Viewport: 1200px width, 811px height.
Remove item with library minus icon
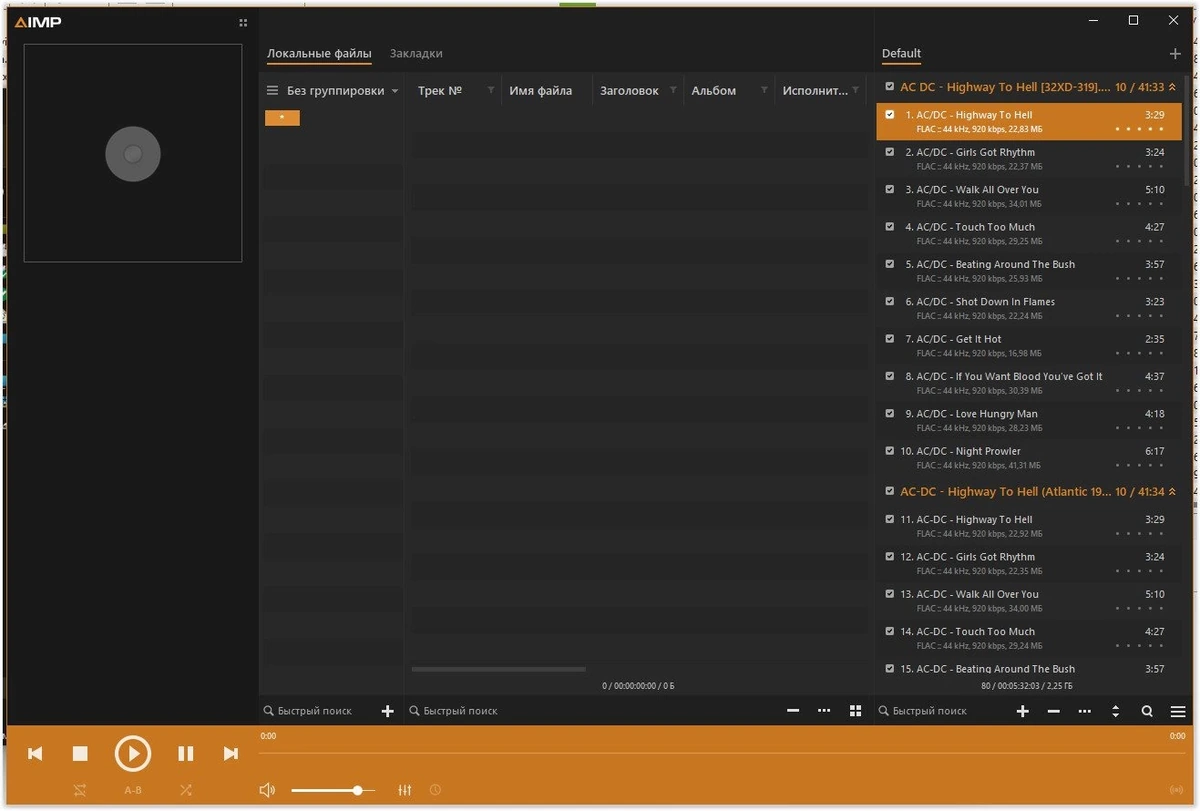(x=793, y=711)
